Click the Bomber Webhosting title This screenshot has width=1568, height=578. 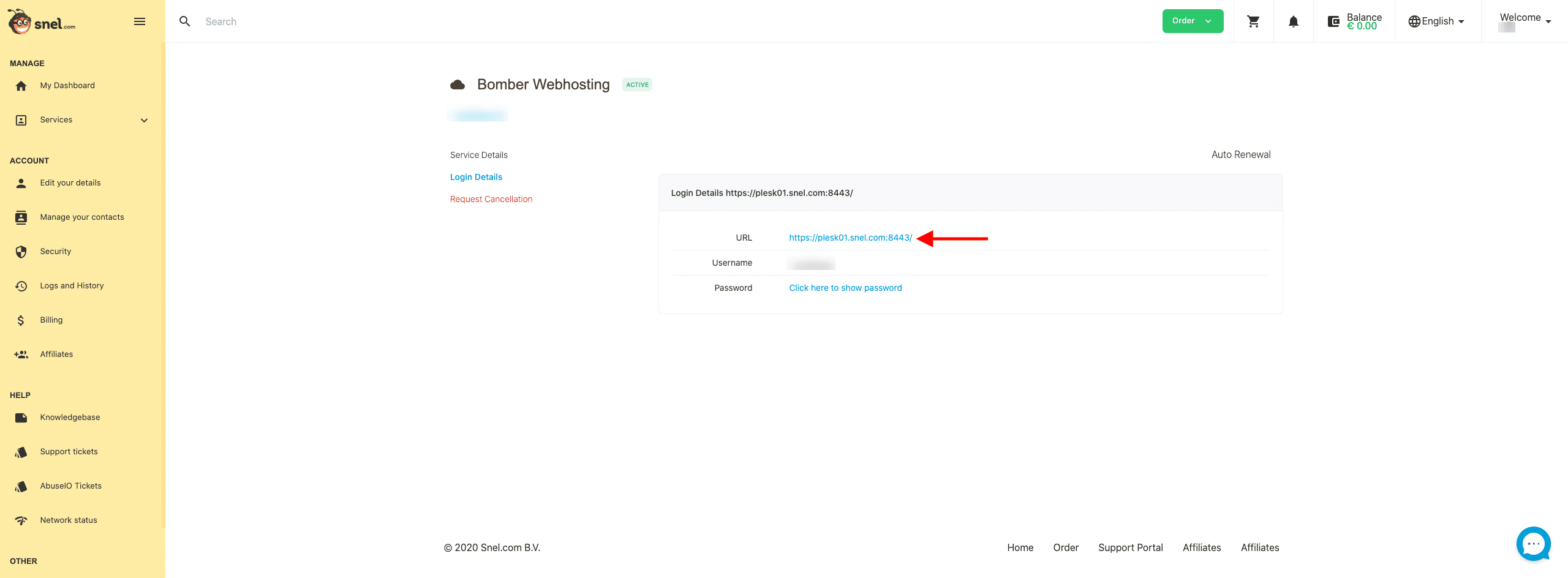click(543, 84)
